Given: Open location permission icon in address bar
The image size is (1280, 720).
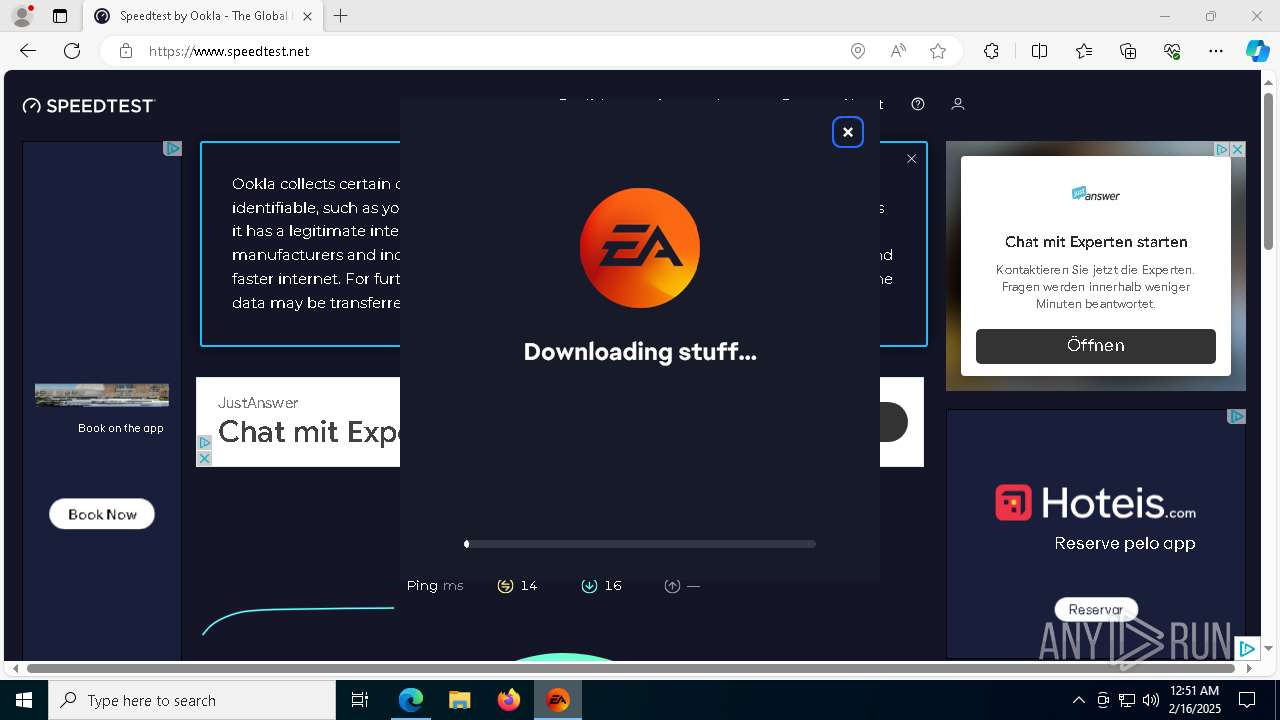Looking at the screenshot, I should click(858, 51).
